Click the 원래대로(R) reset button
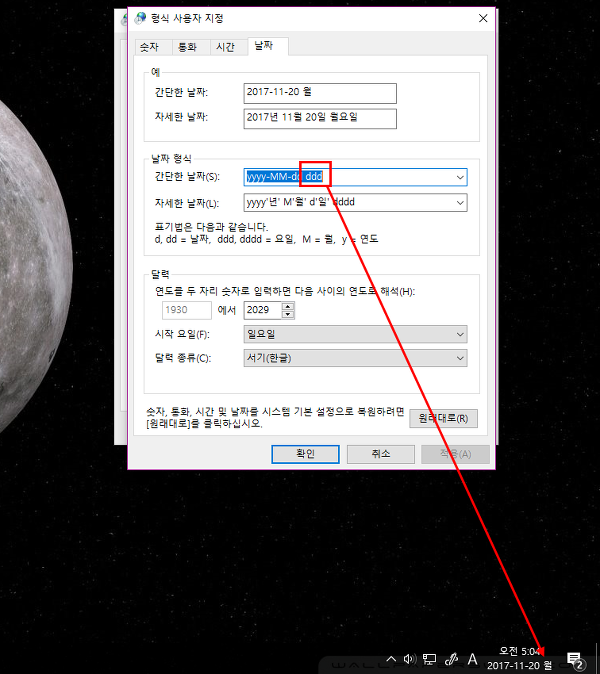 (443, 418)
